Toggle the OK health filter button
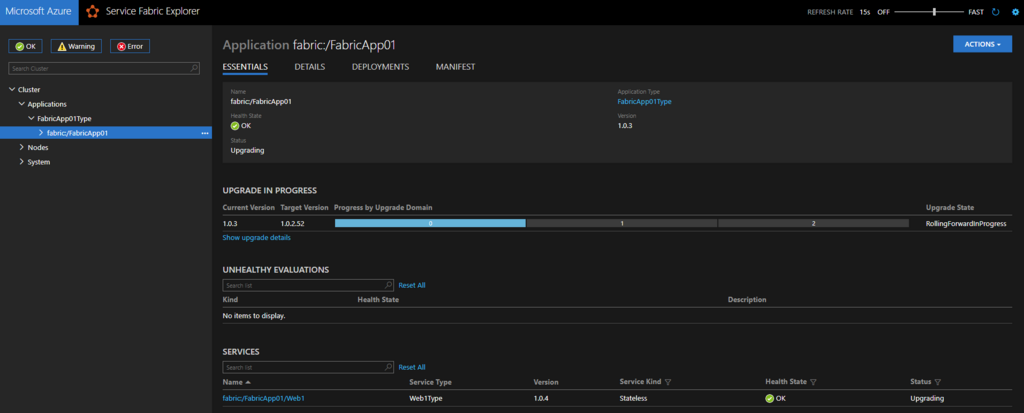The image size is (1024, 413). tap(25, 46)
